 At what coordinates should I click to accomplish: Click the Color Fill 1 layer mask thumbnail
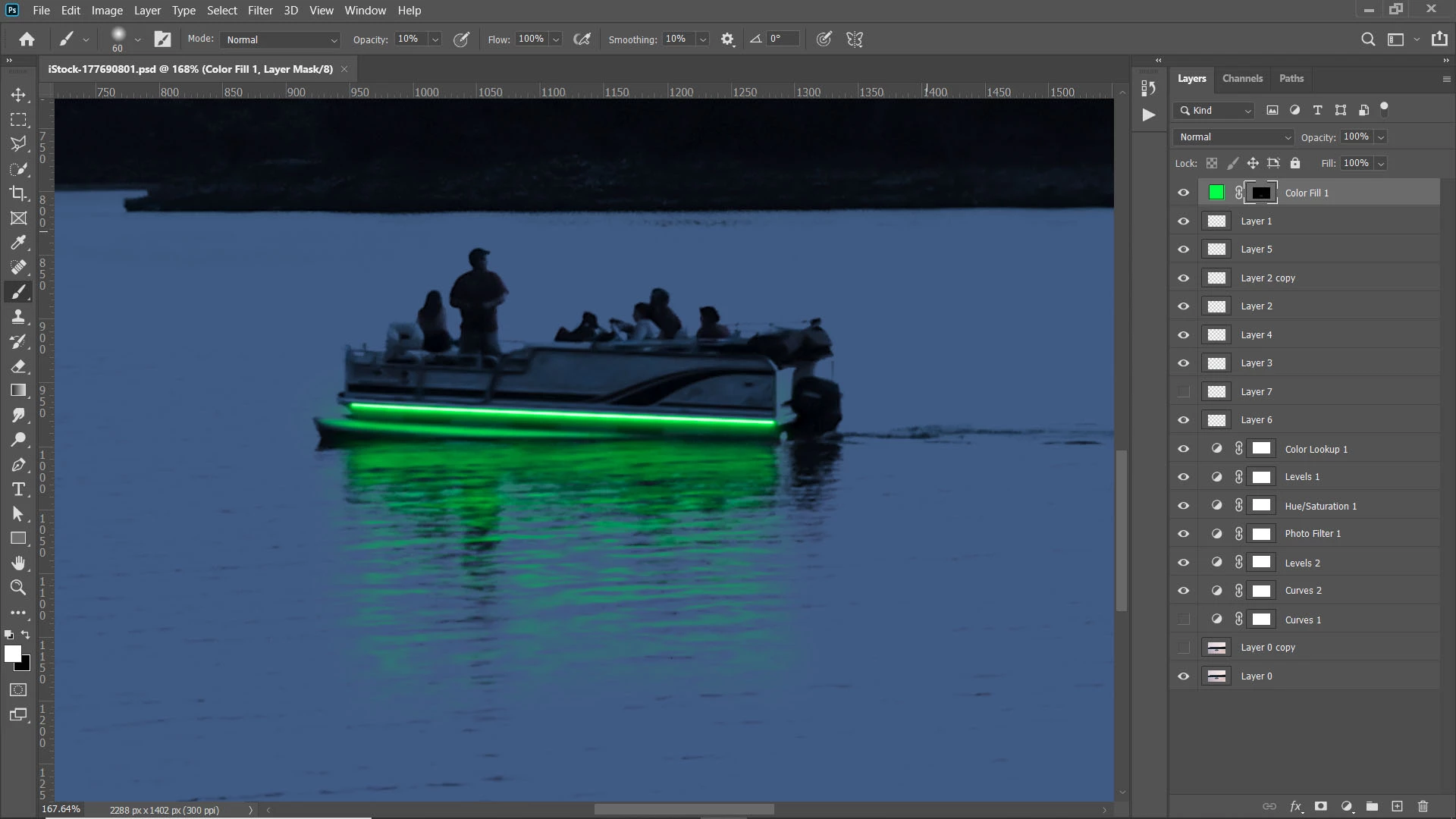point(1260,193)
